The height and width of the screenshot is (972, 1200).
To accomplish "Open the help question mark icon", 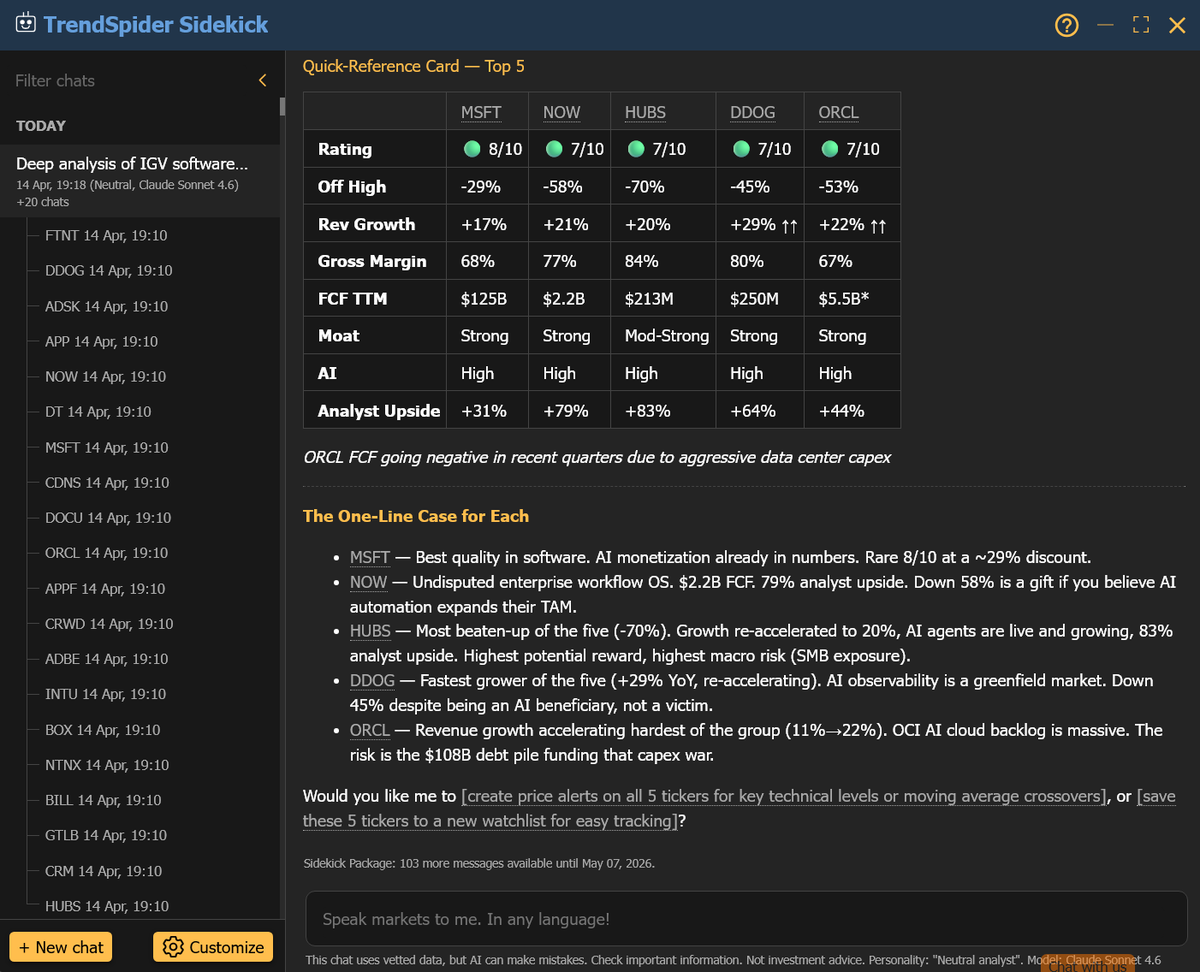I will tap(1067, 26).
